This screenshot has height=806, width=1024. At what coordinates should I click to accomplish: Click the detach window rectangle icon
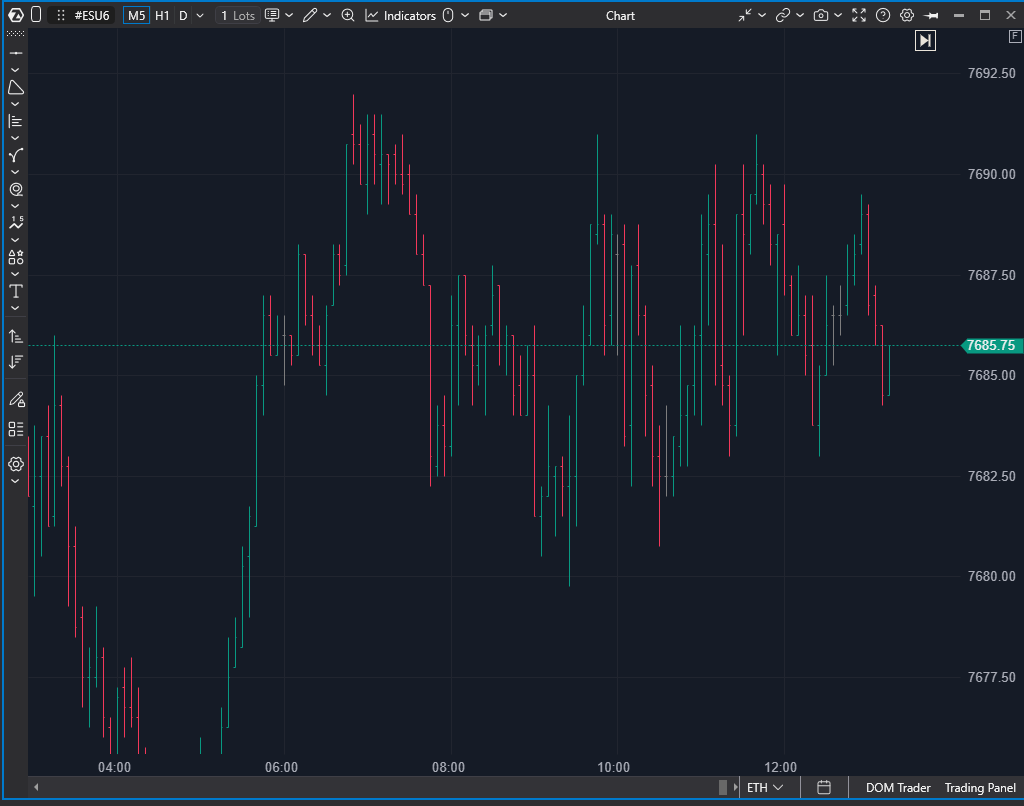coord(37,15)
